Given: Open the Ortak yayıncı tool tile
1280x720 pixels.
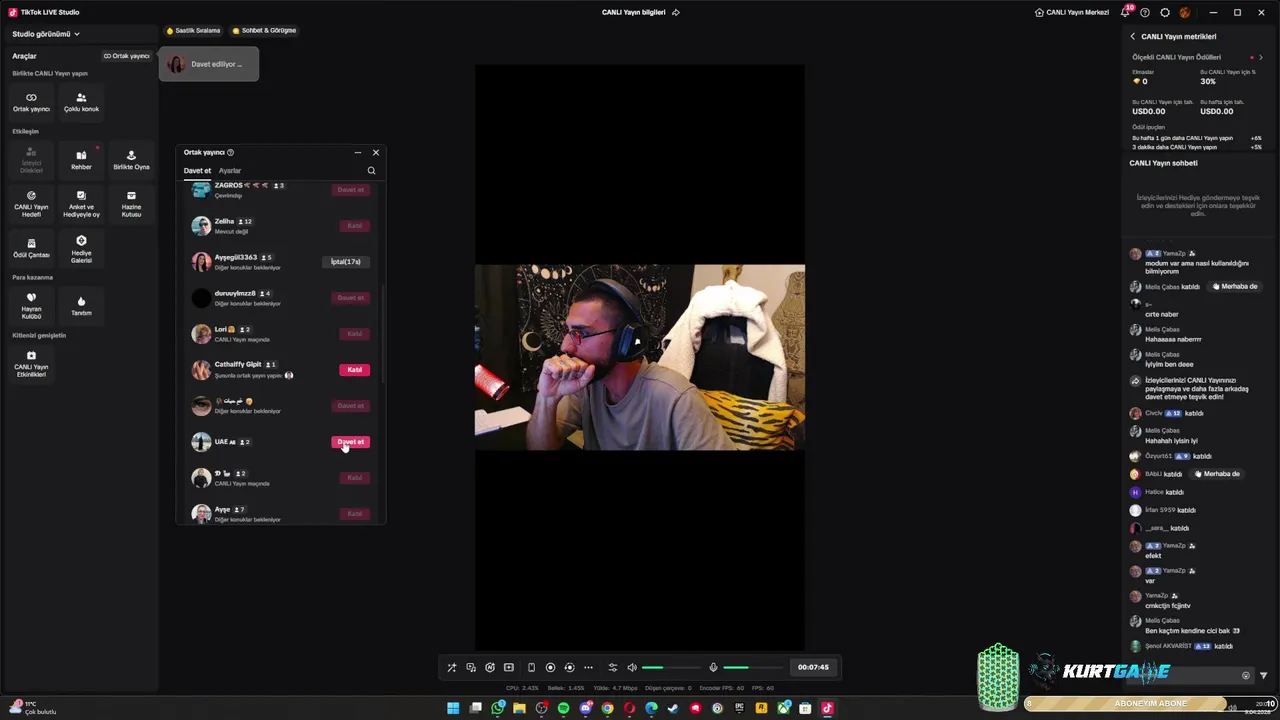Looking at the screenshot, I should point(31,101).
